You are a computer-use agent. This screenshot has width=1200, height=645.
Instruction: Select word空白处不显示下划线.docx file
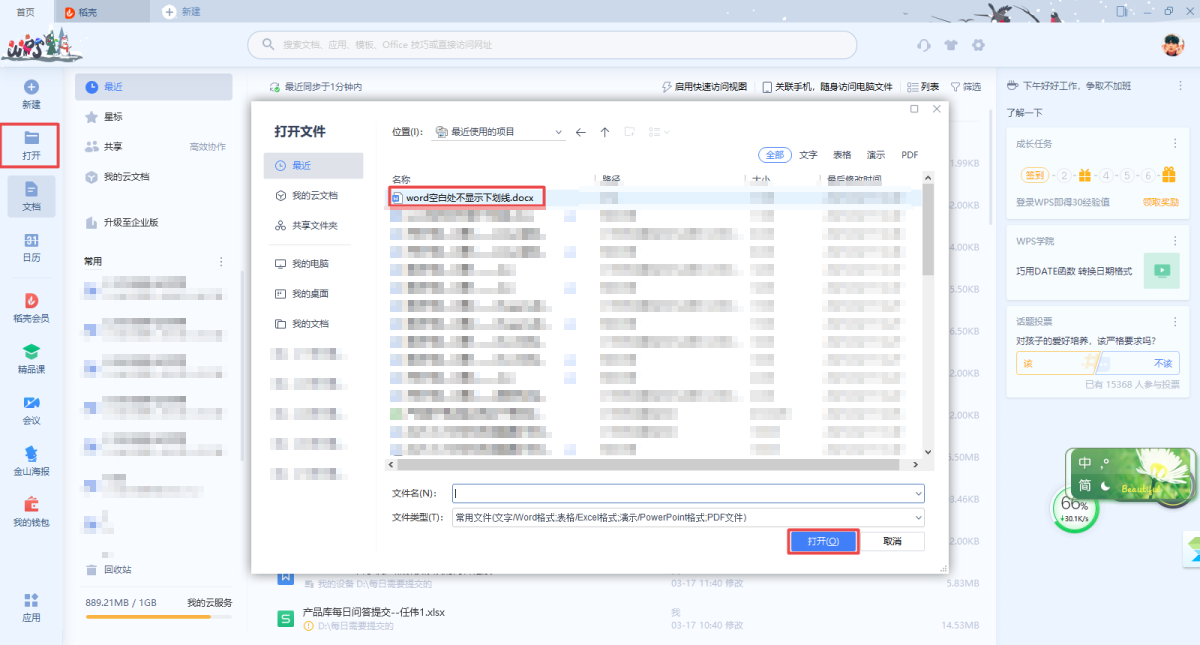pos(470,198)
